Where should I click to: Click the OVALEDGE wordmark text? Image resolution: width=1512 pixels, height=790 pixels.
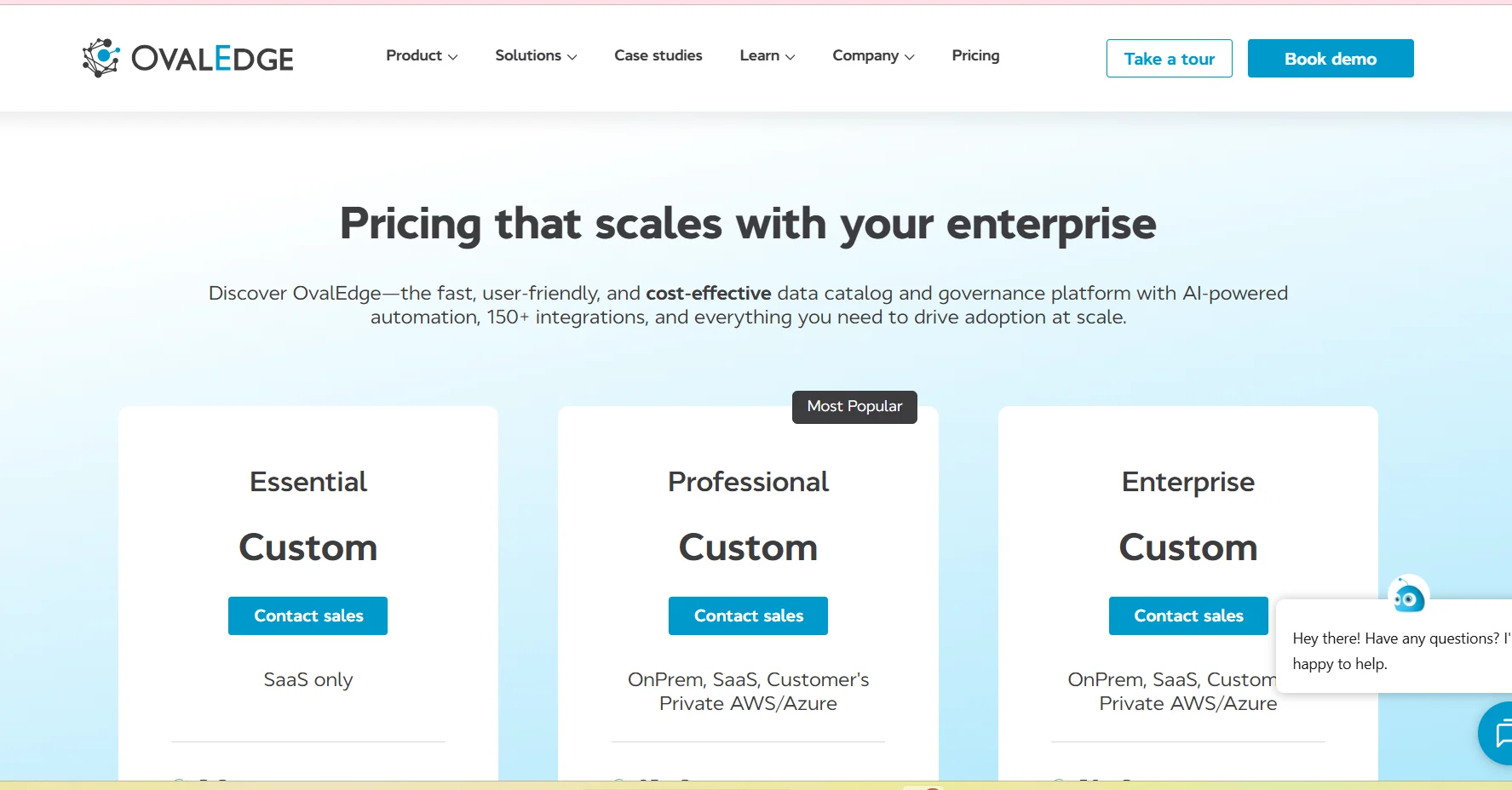(x=212, y=59)
